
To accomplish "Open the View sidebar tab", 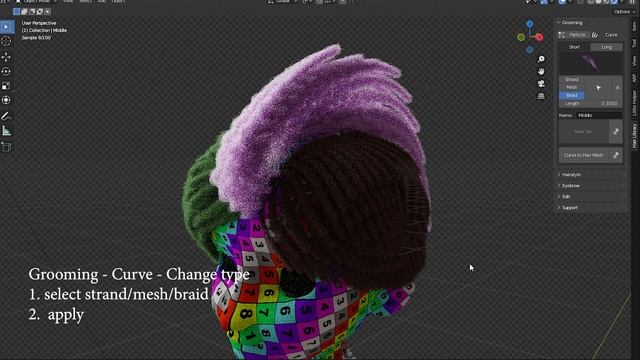I will coord(634,61).
